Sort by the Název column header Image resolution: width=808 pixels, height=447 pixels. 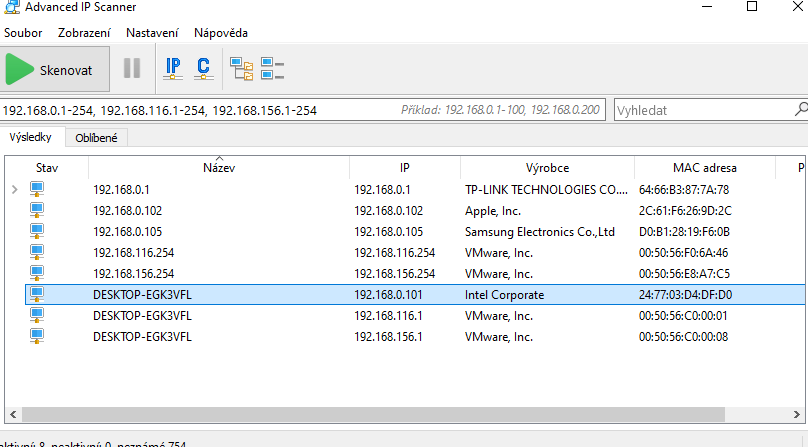point(219,168)
